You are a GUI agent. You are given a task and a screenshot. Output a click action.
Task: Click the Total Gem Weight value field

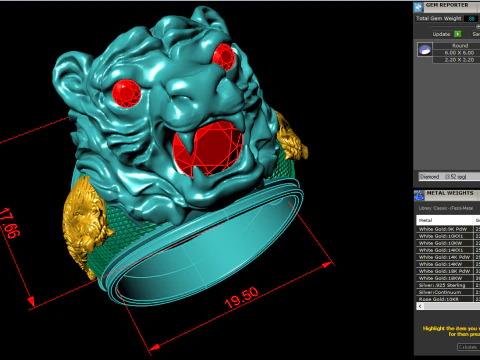pos(471,19)
